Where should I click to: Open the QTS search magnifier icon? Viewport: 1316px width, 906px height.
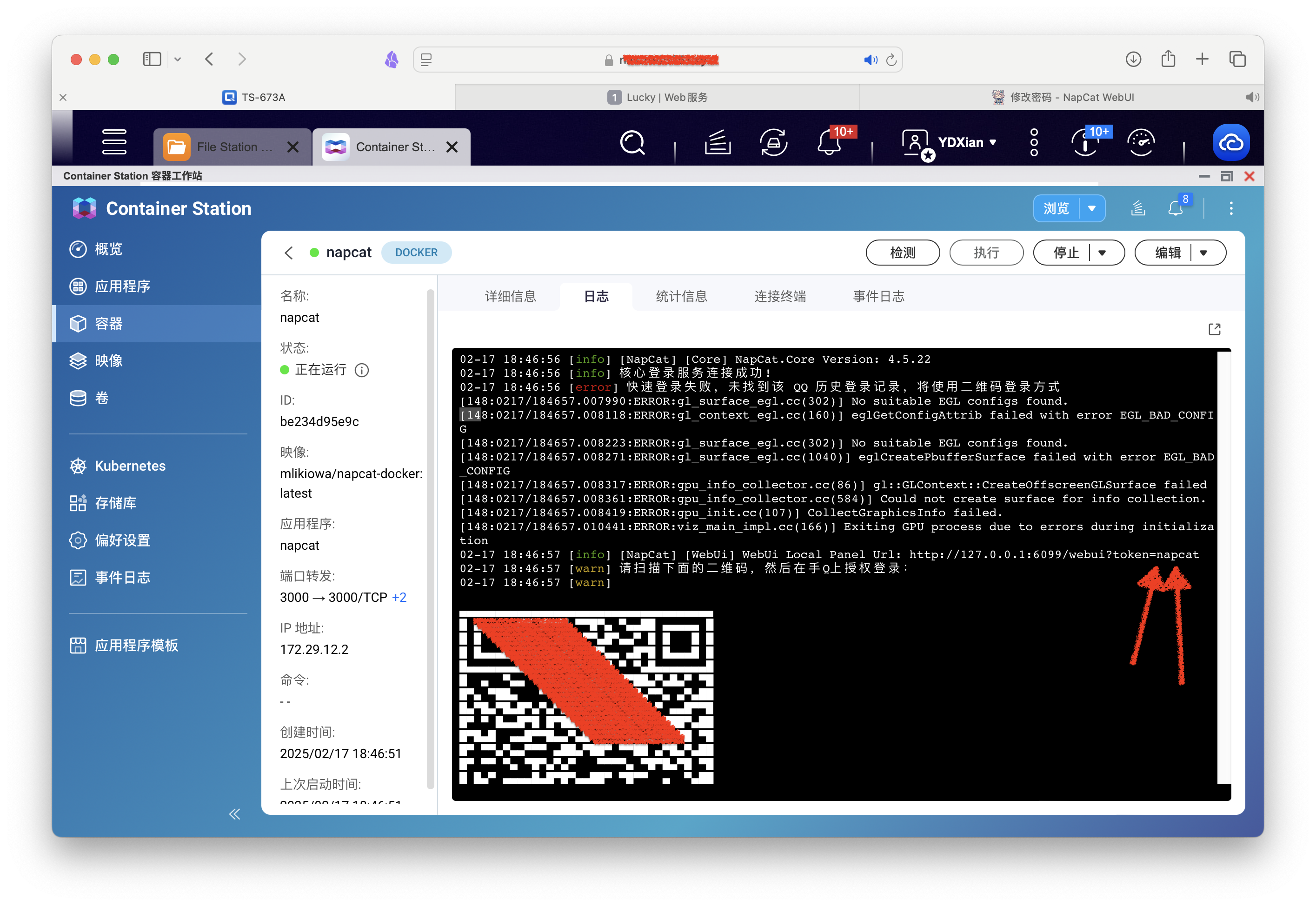point(632,142)
